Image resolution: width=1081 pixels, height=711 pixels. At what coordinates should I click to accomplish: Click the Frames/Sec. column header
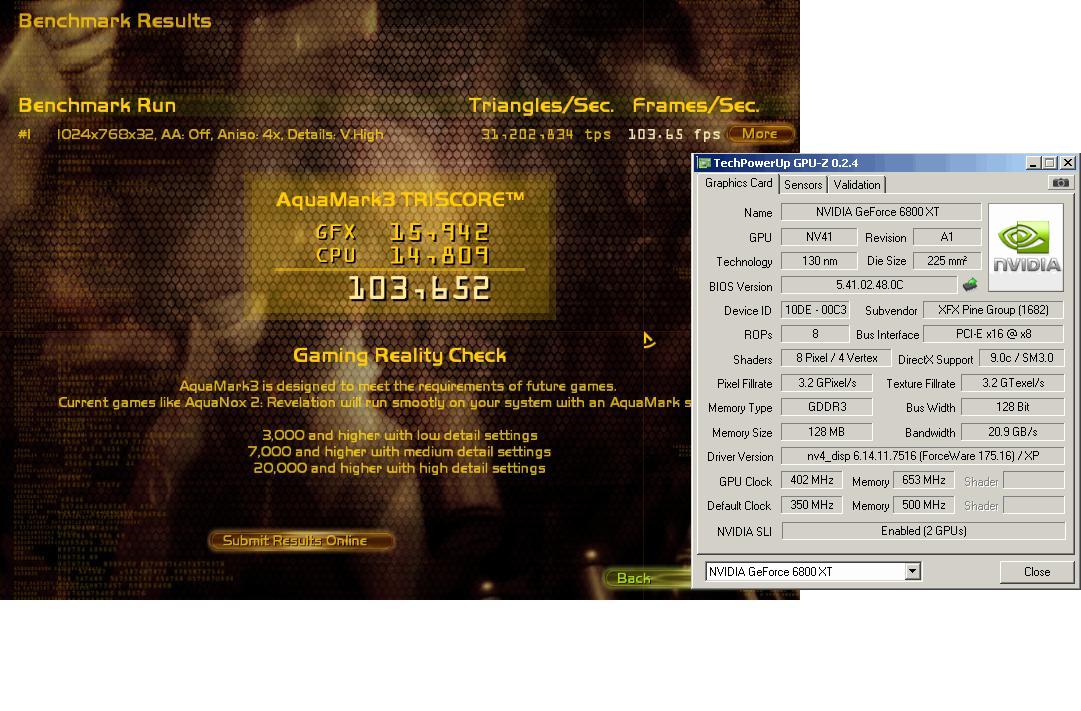(696, 106)
